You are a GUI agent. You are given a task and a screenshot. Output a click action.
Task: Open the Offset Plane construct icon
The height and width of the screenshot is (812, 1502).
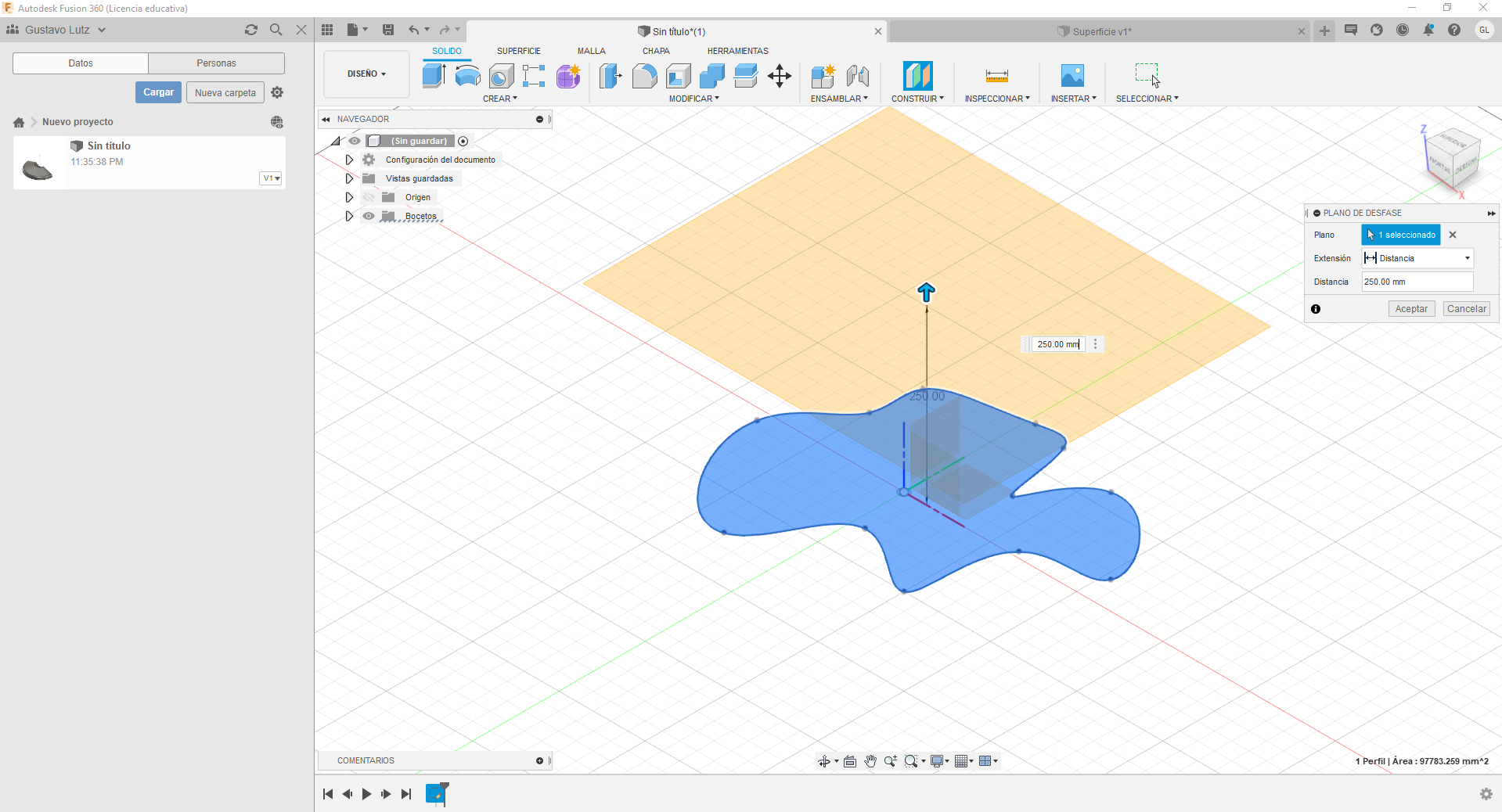coord(917,76)
